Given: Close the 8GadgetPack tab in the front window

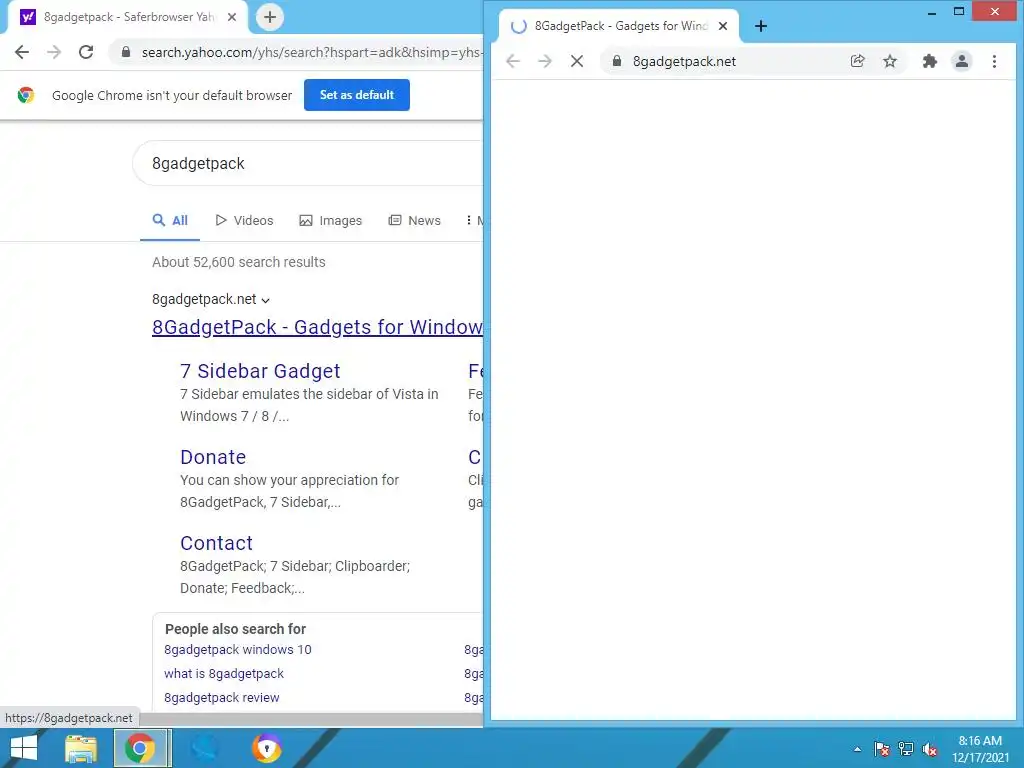Looking at the screenshot, I should [x=723, y=26].
